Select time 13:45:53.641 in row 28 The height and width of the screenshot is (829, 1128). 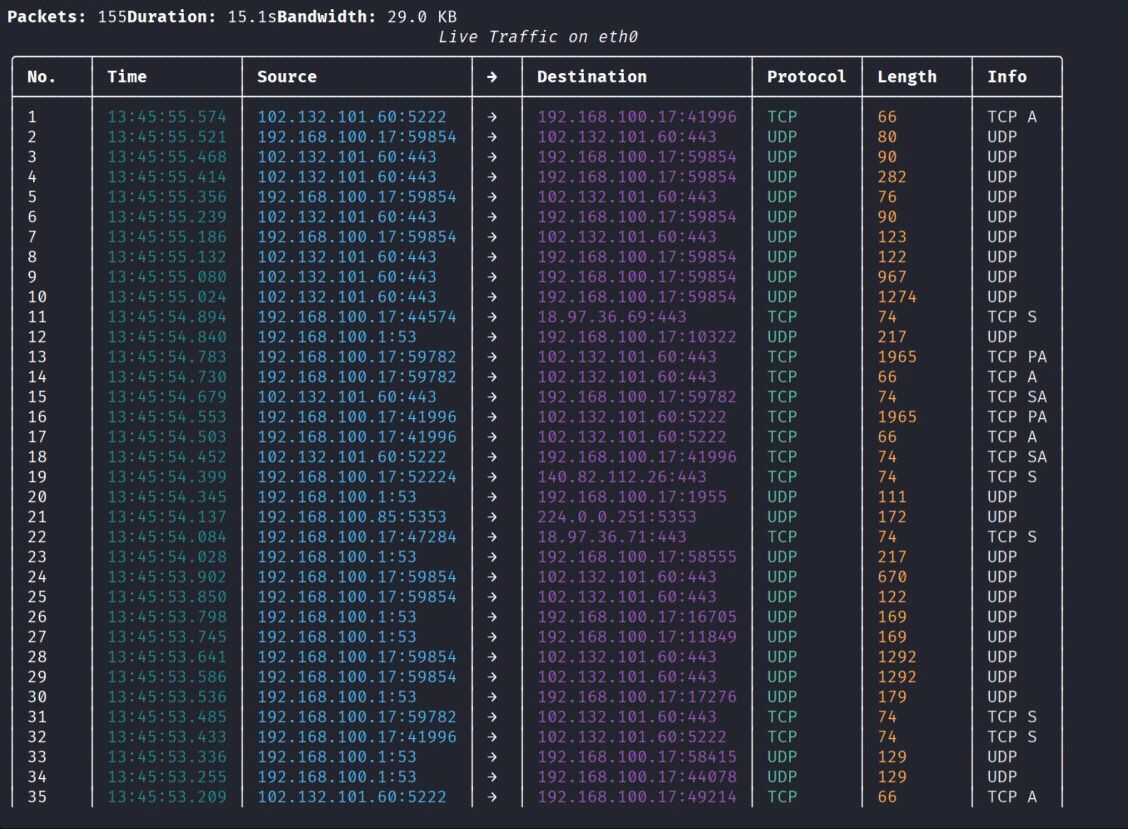pyautogui.click(x=167, y=657)
